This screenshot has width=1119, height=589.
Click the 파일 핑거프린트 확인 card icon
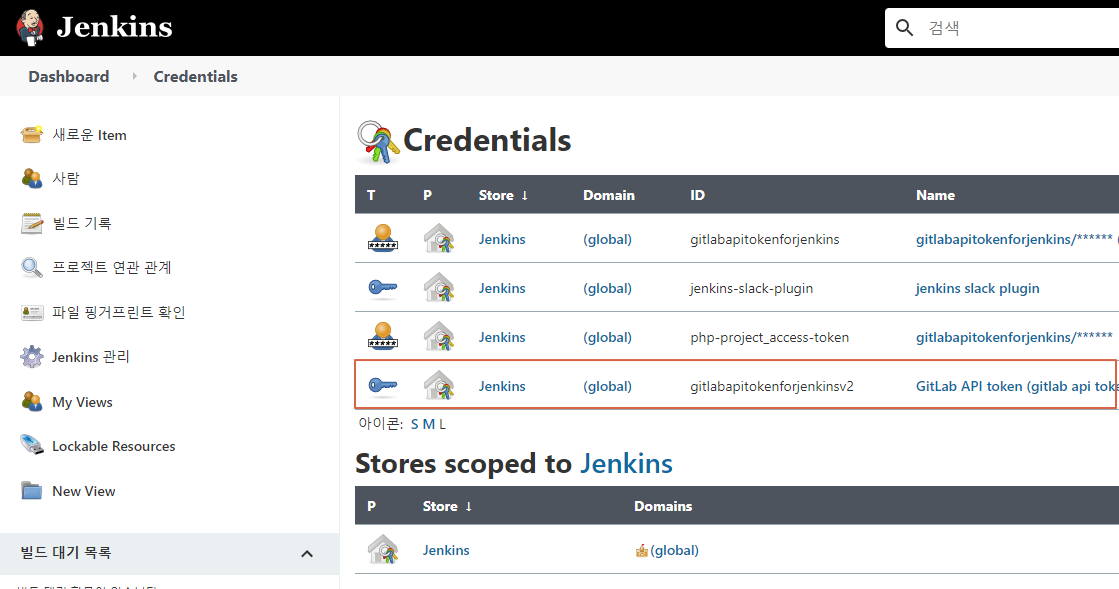point(31,312)
